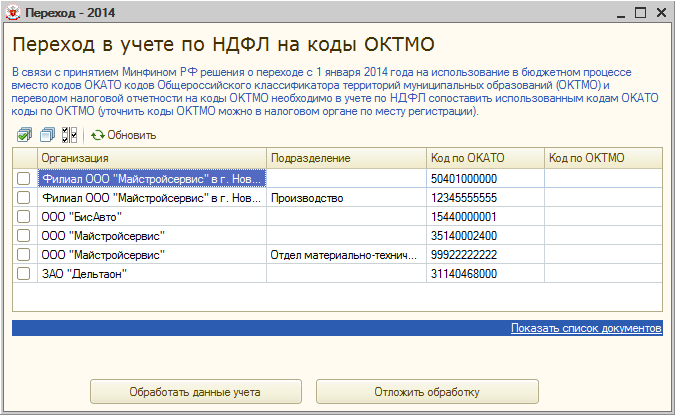
Task: Toggle checkbox for ЗАО "Дельтаон" row
Action: (x=24, y=274)
